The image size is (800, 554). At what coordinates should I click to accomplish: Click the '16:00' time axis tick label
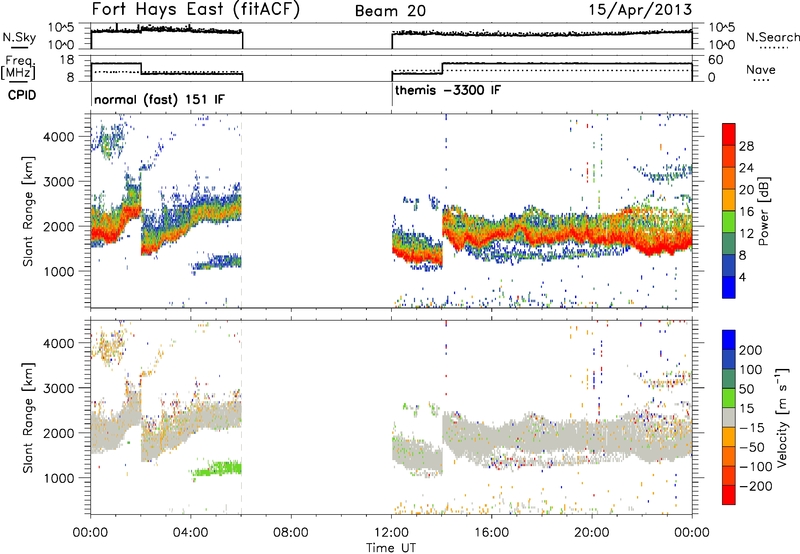click(x=491, y=533)
